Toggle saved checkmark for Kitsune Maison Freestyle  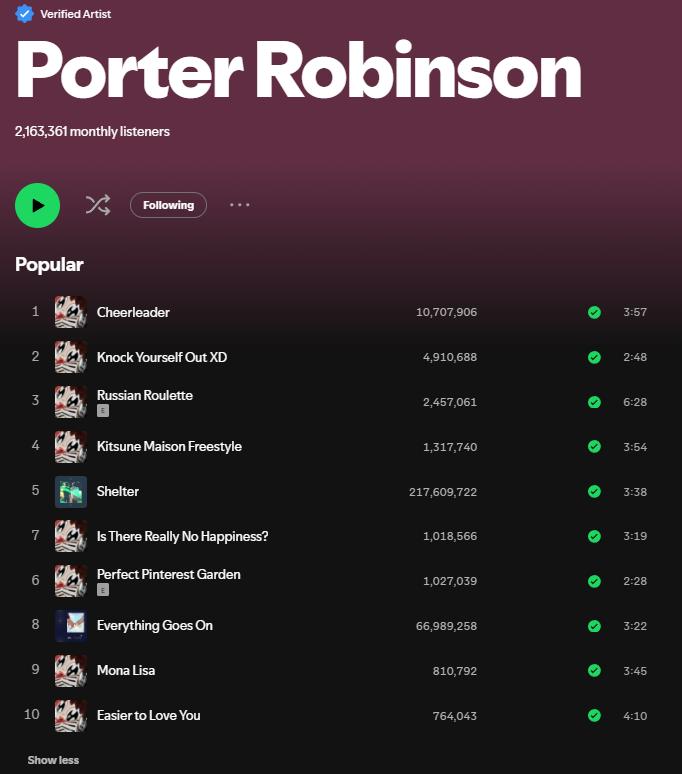[594, 446]
